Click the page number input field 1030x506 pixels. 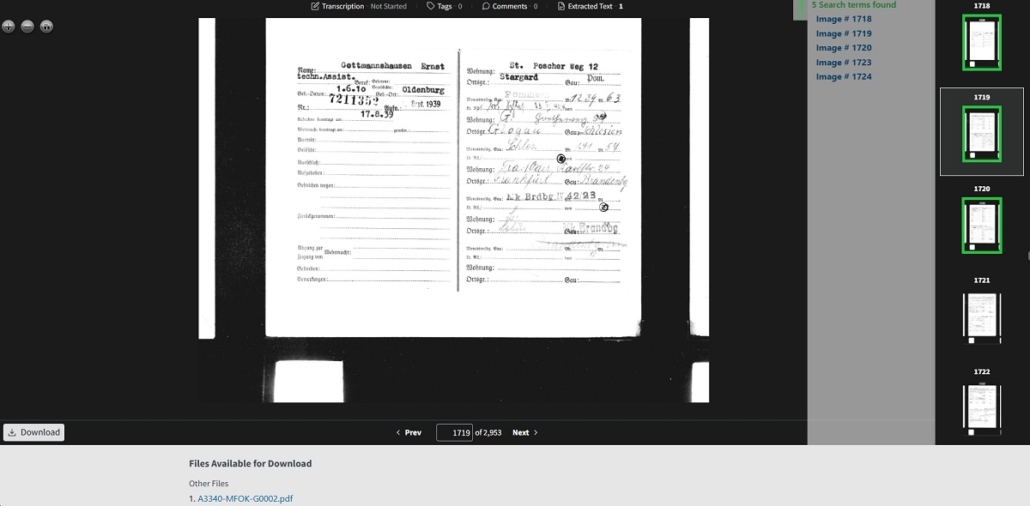454,432
